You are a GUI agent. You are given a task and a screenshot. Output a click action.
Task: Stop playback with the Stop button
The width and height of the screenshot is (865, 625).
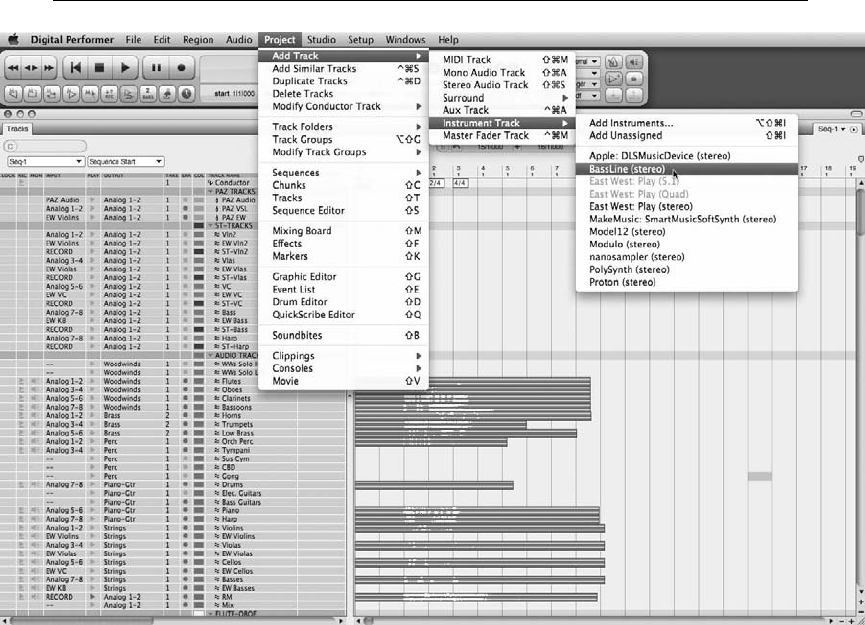99,68
